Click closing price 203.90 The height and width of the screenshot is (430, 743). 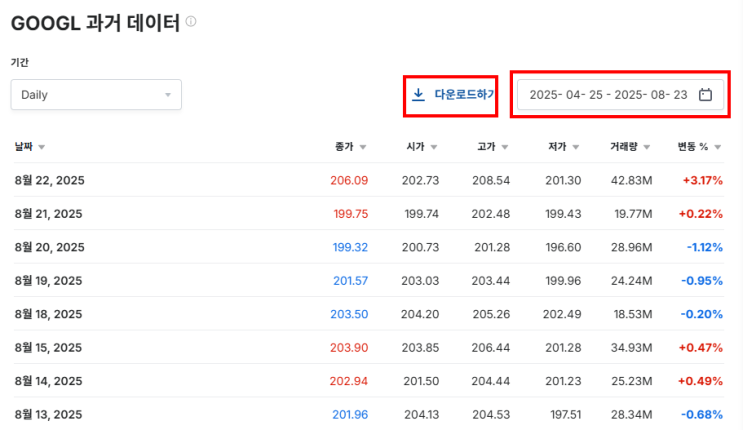click(x=349, y=348)
